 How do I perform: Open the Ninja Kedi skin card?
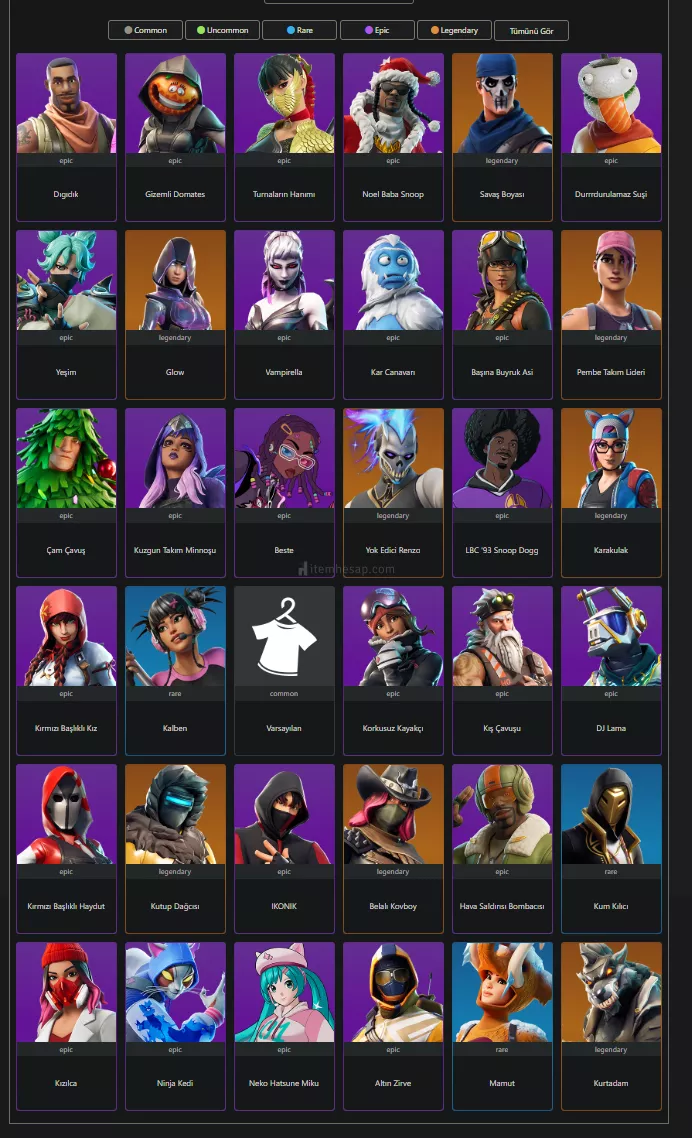[x=175, y=1026]
